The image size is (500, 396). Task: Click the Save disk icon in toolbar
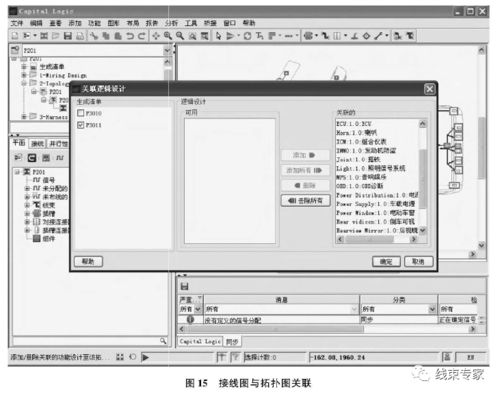[x=68, y=36]
